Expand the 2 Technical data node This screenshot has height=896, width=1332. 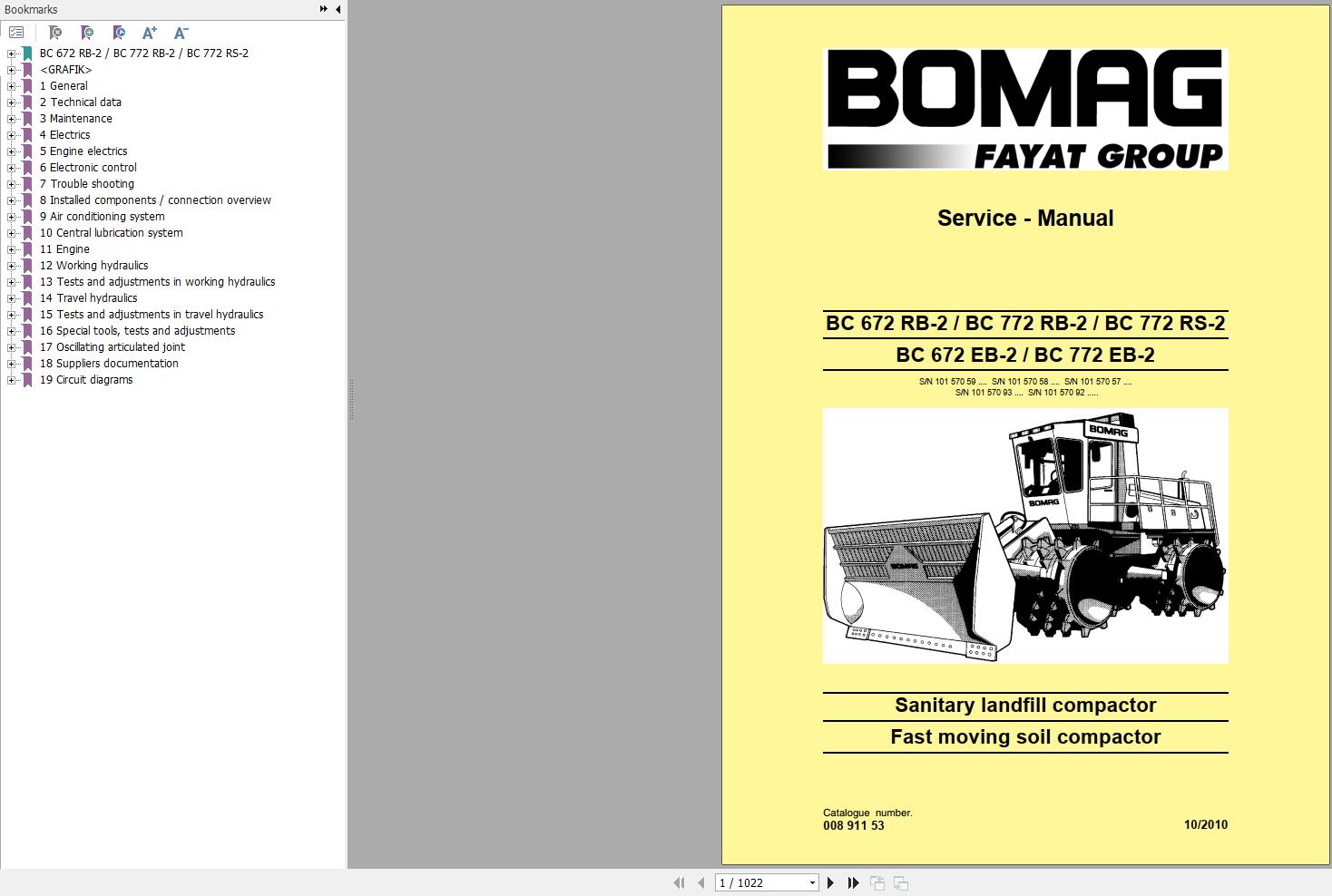point(11,102)
